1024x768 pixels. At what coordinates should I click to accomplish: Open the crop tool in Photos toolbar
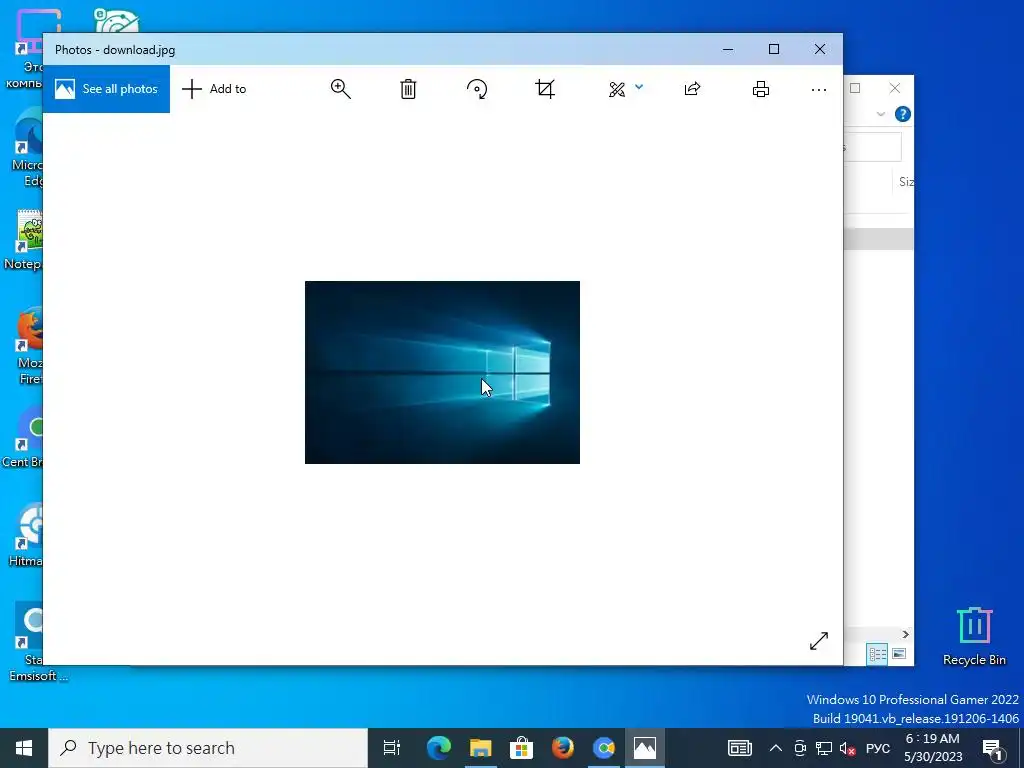pos(545,89)
